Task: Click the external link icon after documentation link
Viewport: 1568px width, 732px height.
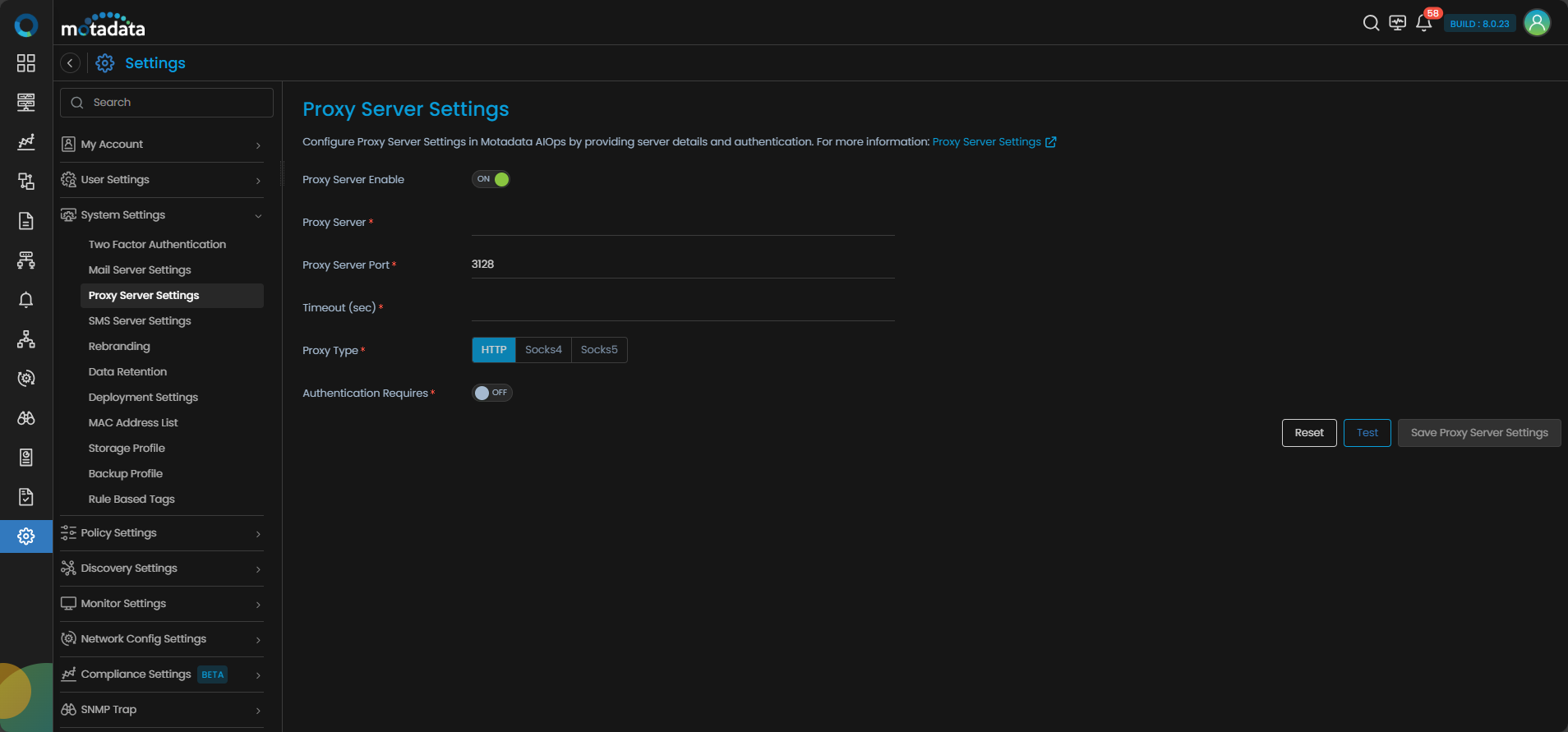Action: (1050, 142)
